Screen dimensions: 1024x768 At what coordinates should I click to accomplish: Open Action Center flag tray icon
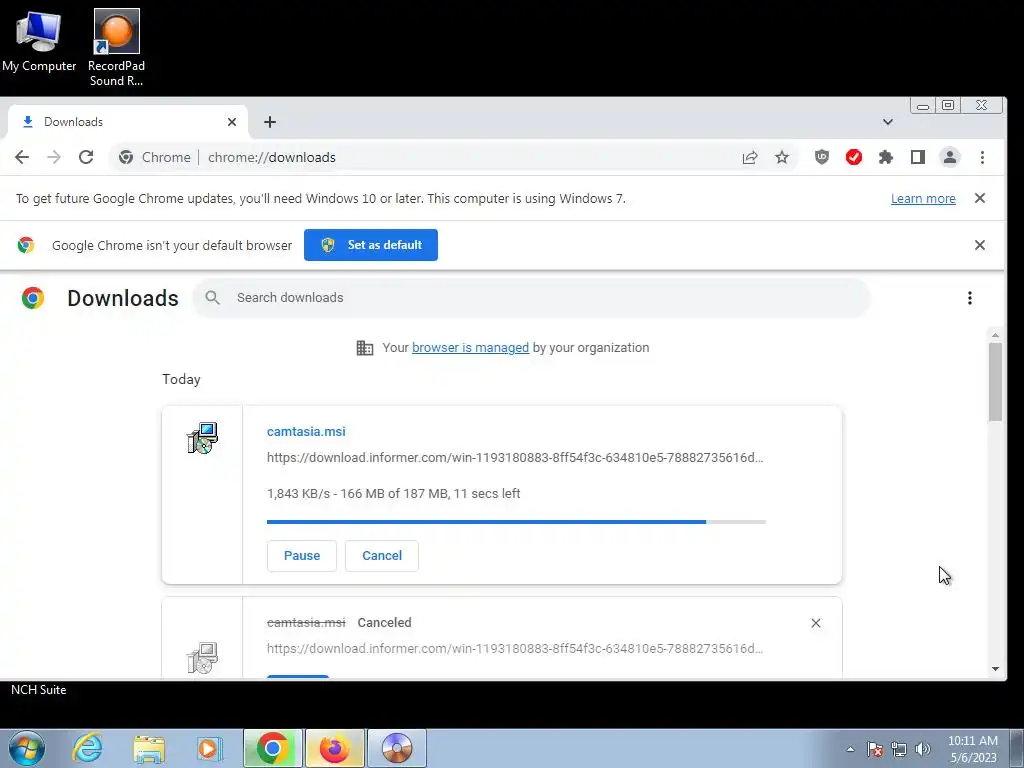pyautogui.click(x=875, y=749)
